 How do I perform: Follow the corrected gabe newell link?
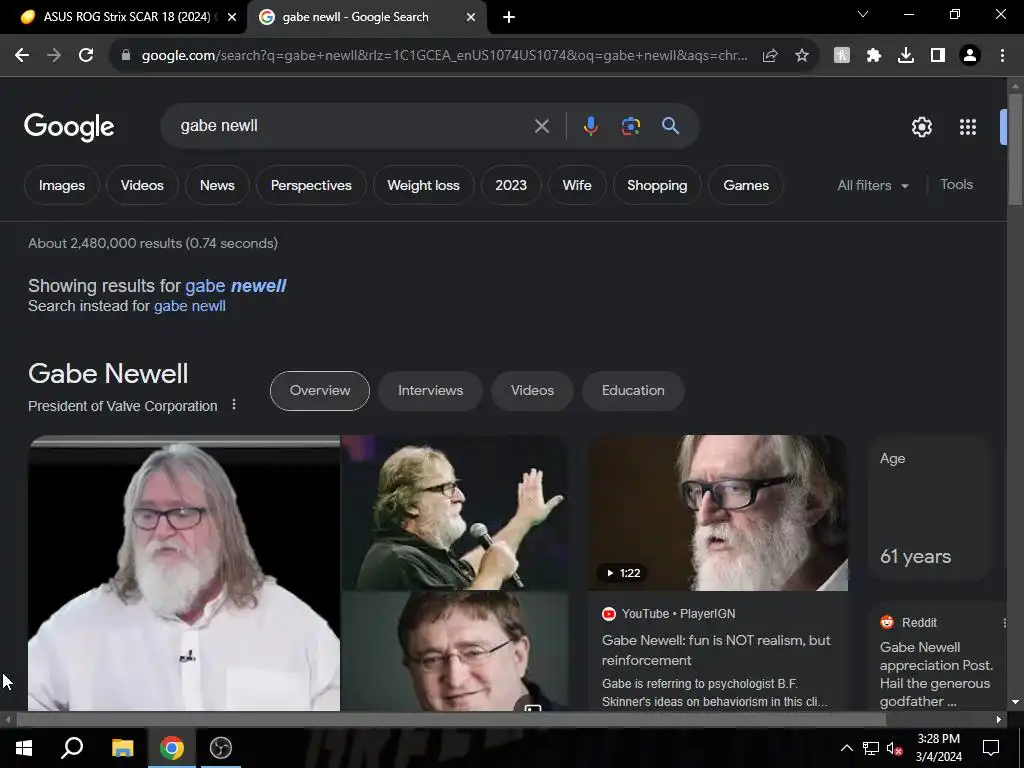235,286
